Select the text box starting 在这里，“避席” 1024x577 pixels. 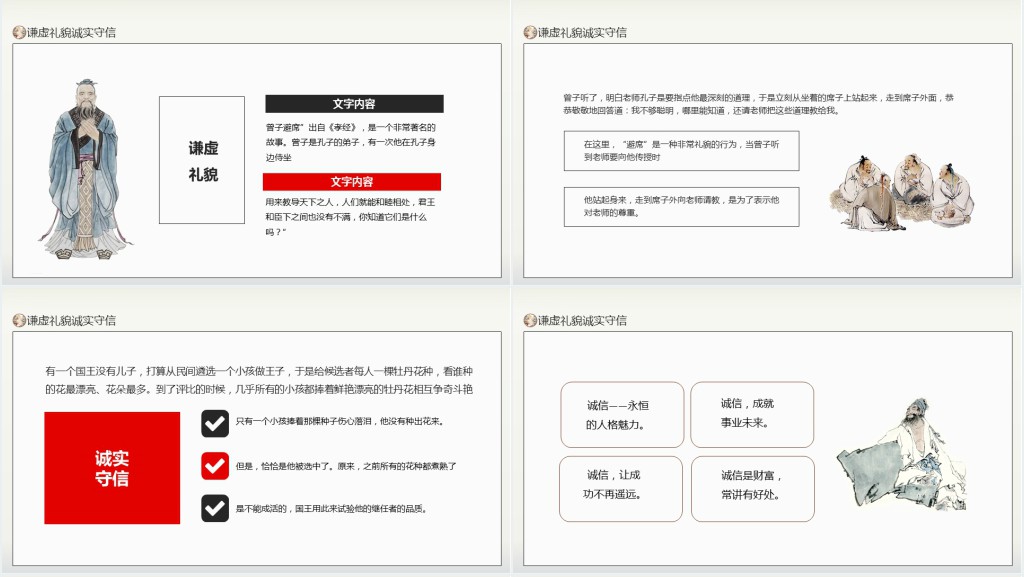click(x=682, y=151)
